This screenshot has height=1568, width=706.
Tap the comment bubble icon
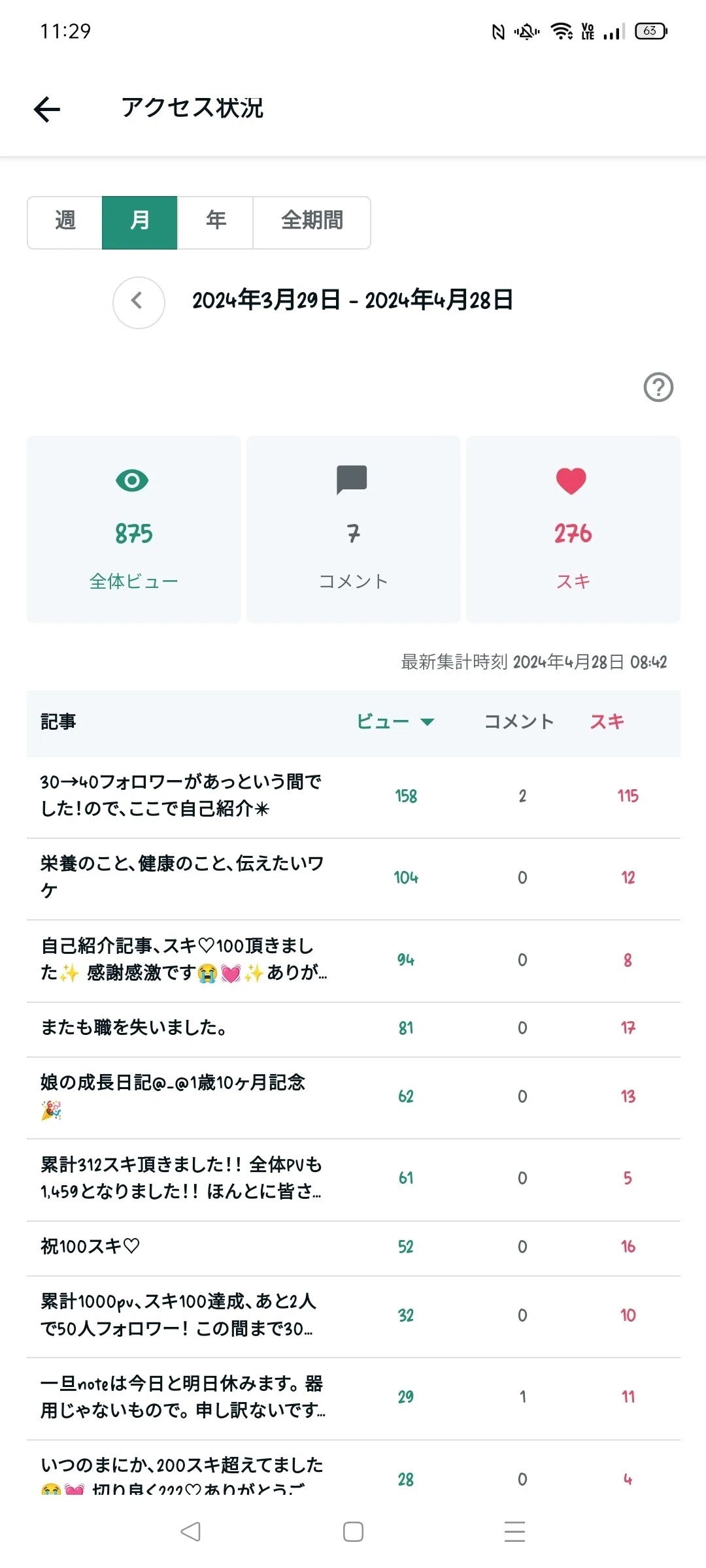[x=352, y=480]
